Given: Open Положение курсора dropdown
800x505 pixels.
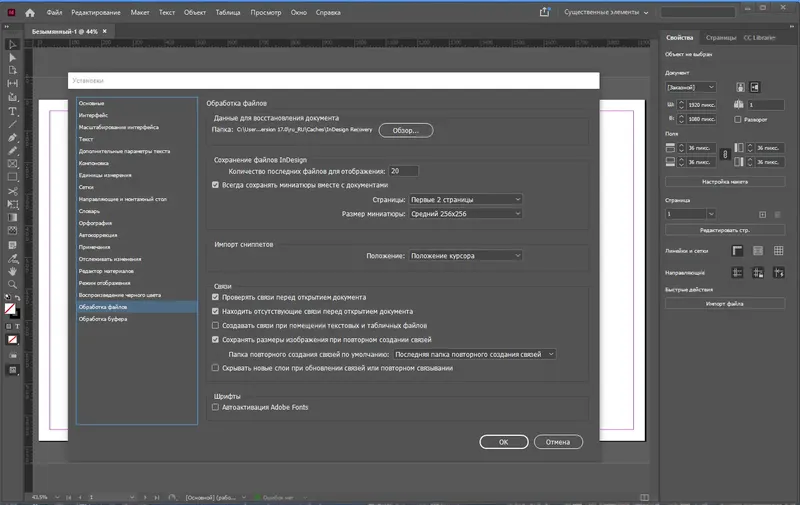Looking at the screenshot, I should [x=465, y=256].
